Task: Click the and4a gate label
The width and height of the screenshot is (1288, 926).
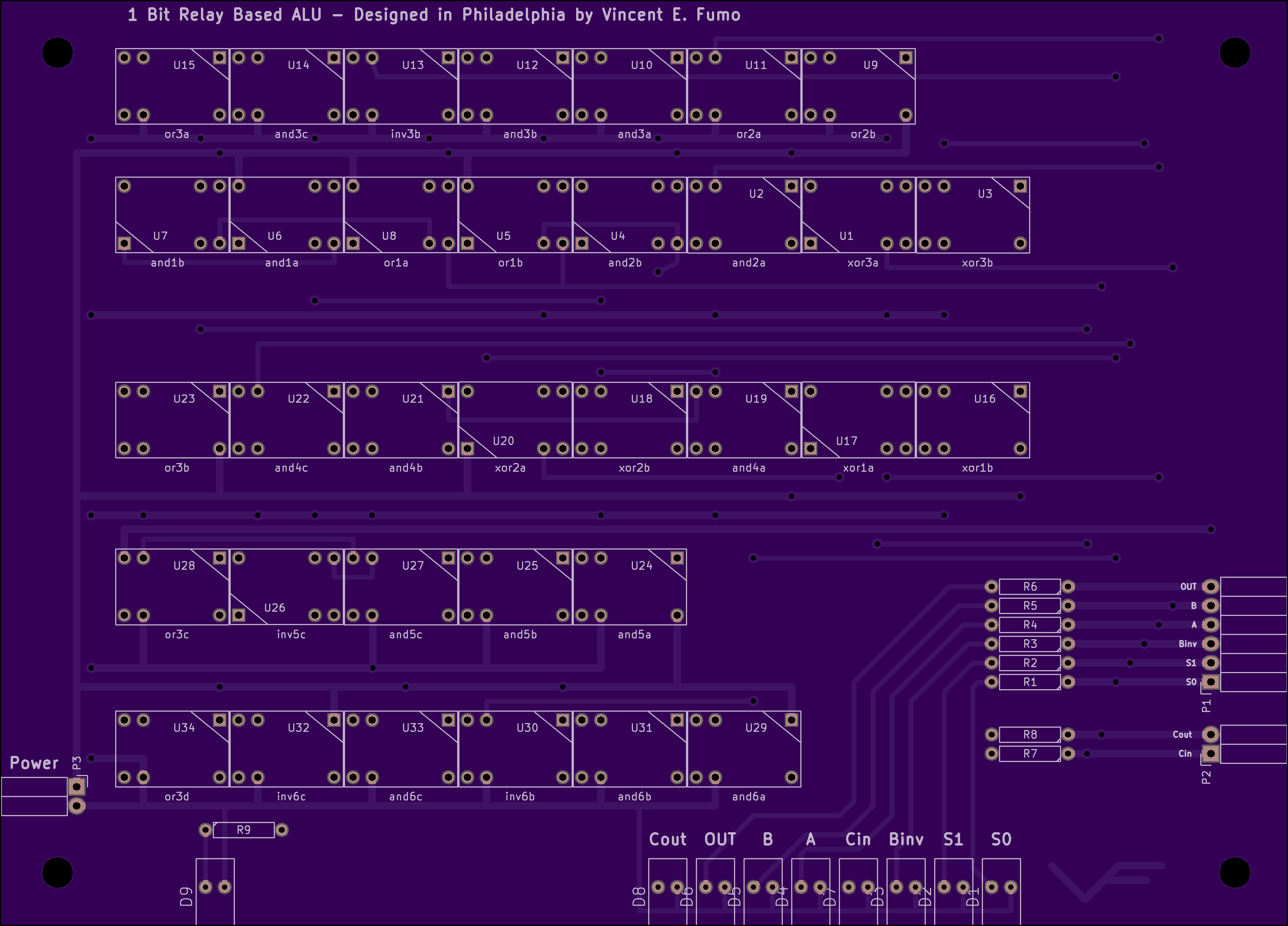Action: coord(749,468)
